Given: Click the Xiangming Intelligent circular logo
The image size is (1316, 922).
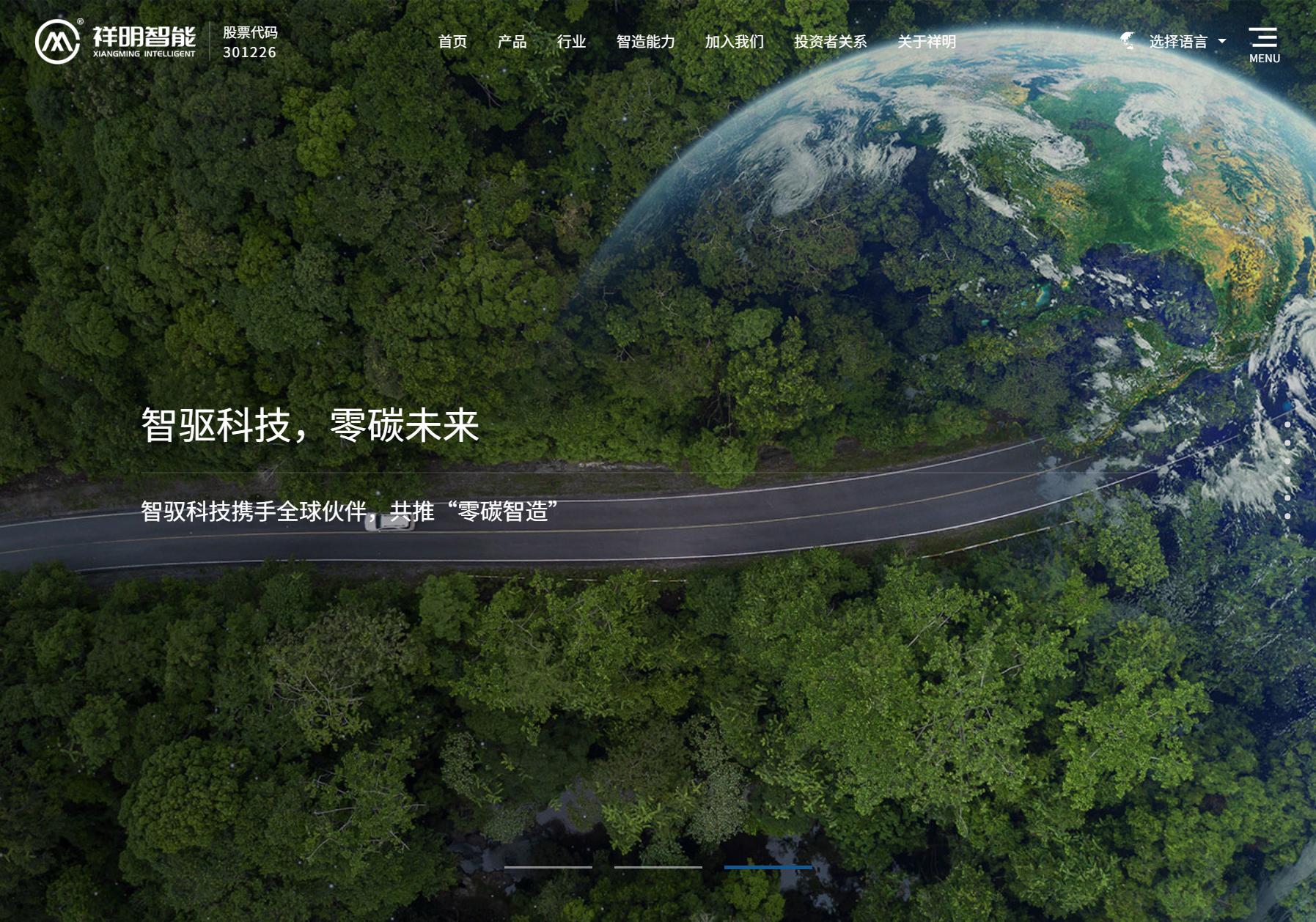Looking at the screenshot, I should [x=57, y=42].
